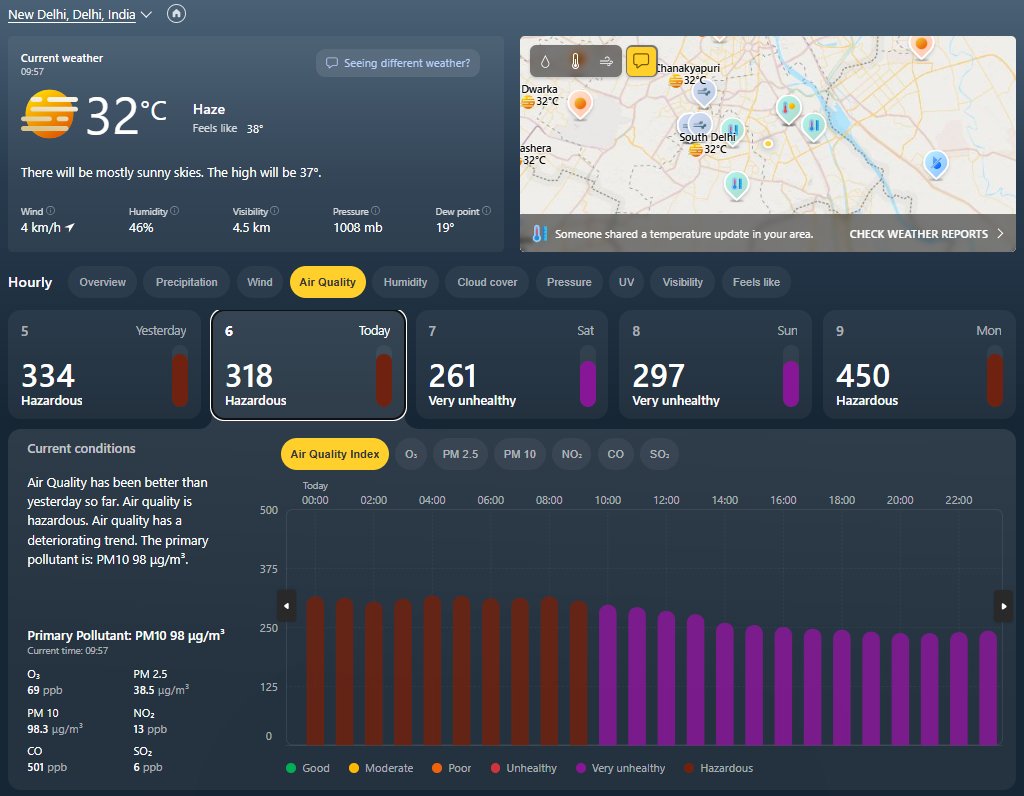Image resolution: width=1024 pixels, height=796 pixels.
Task: Click the Good green legend dot
Action: point(291,768)
